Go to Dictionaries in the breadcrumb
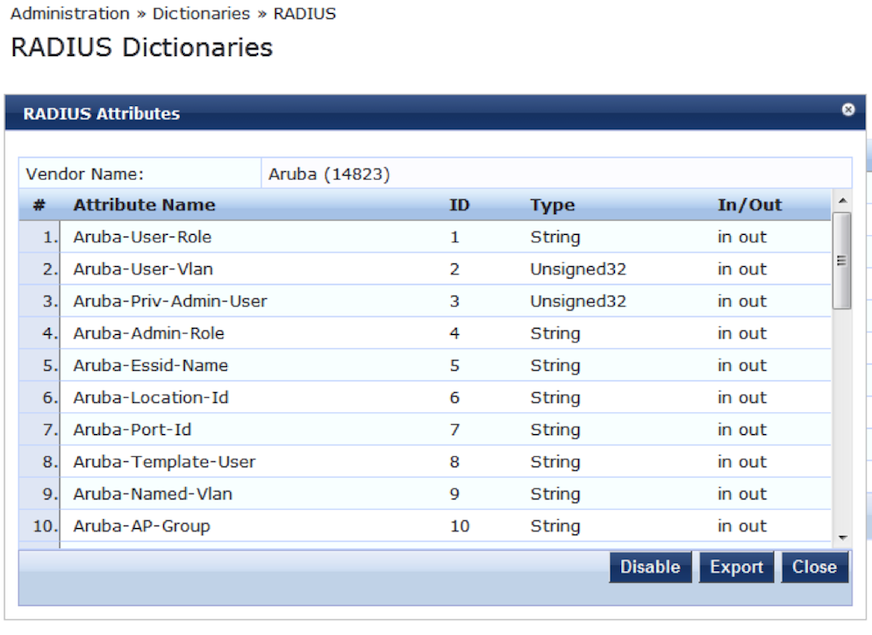 201,14
